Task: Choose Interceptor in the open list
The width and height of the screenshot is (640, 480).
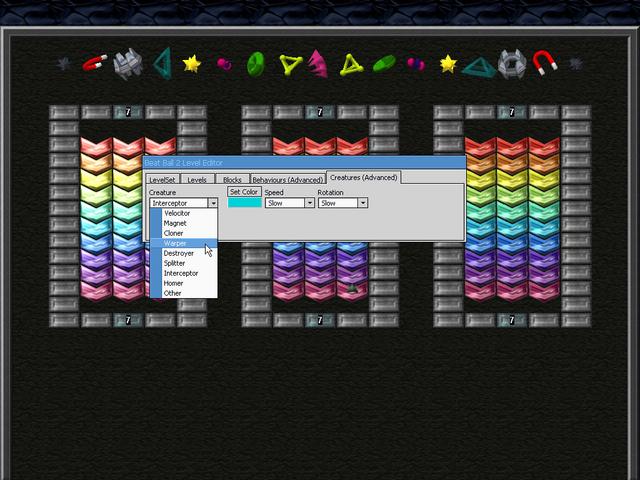Action: coord(184,273)
